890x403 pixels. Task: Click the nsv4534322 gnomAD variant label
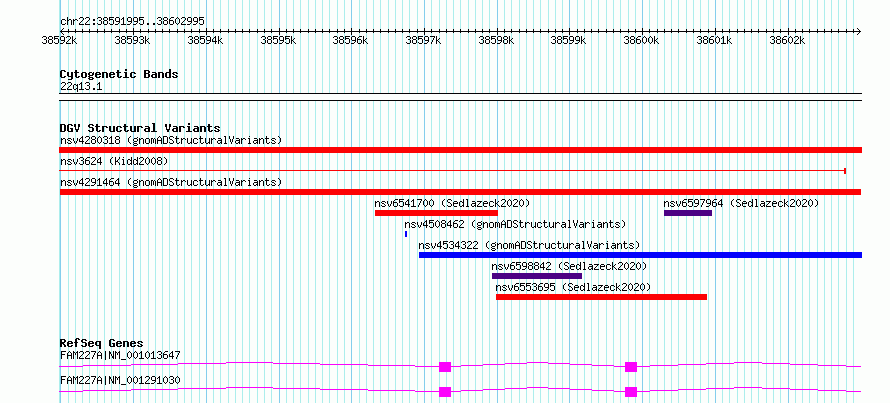click(x=529, y=246)
